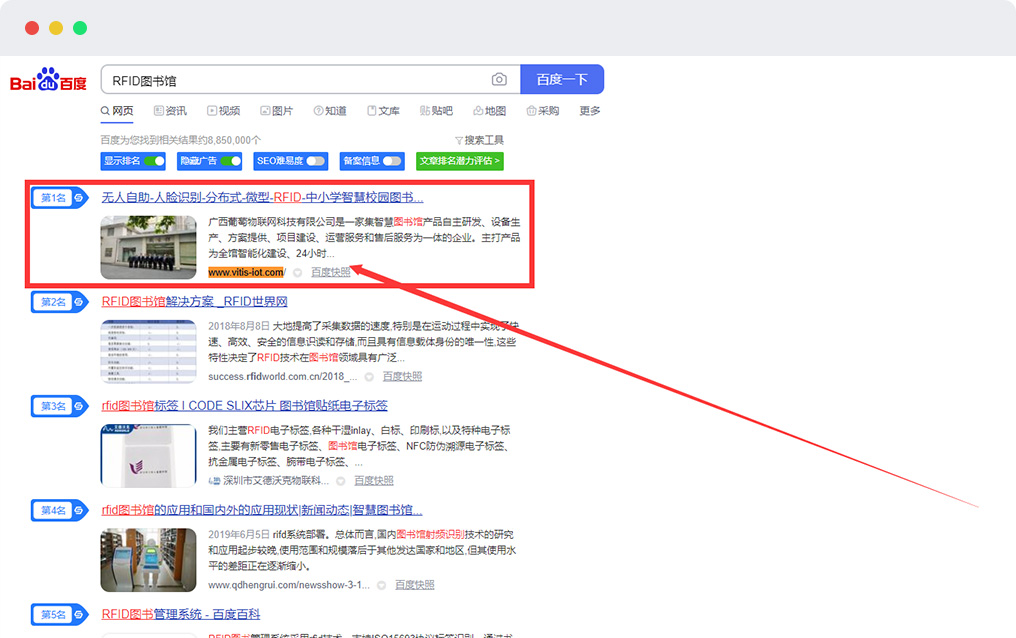This screenshot has width=1016, height=638.
Task: Visit the success.rfidworld.com.cn URL link
Action: click(x=283, y=377)
